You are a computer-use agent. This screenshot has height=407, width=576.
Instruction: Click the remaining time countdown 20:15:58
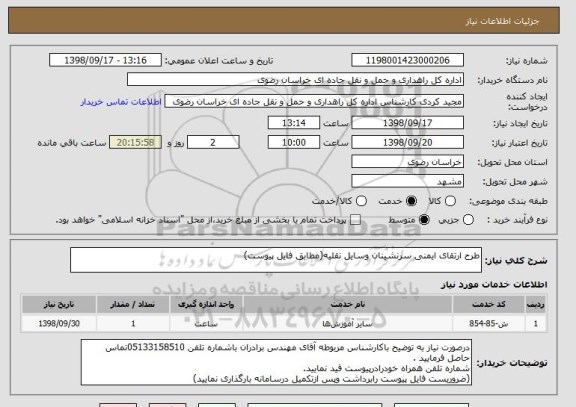coord(136,142)
